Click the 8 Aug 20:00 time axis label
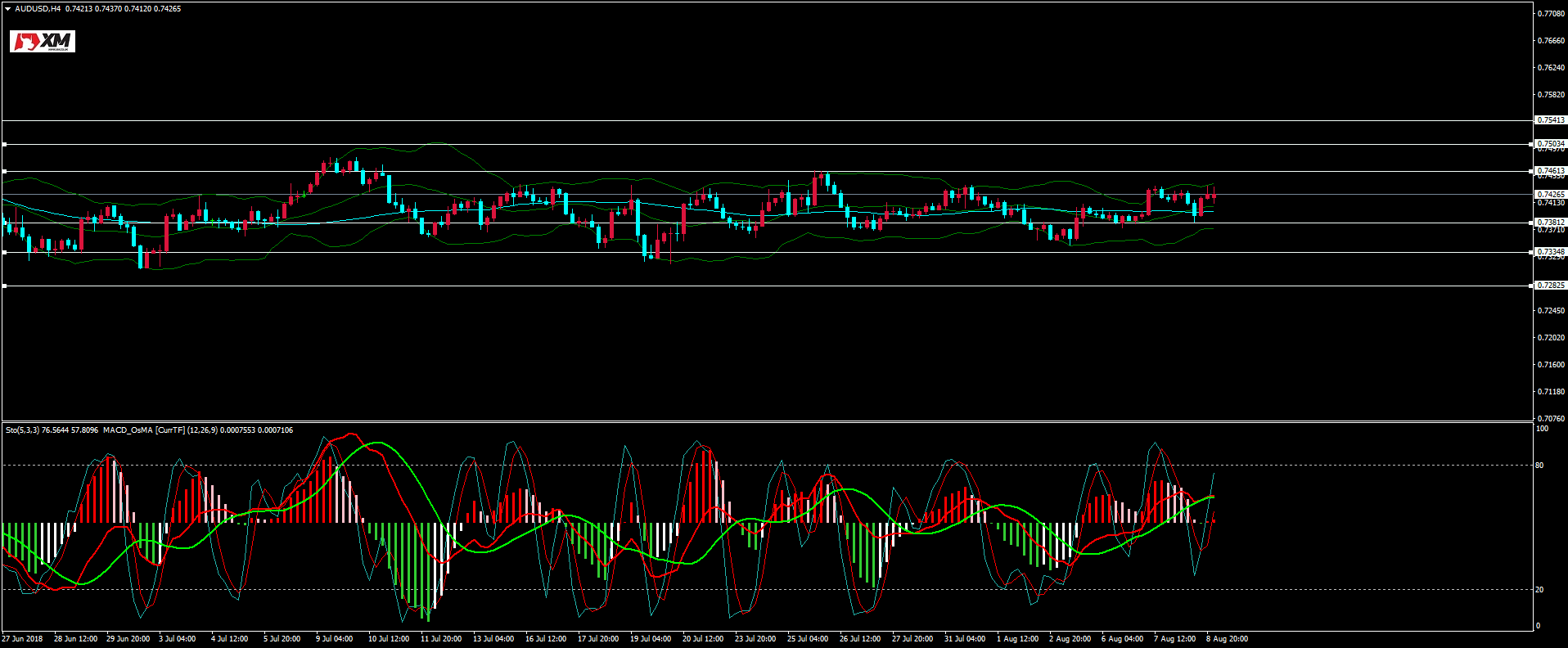 click(1227, 639)
